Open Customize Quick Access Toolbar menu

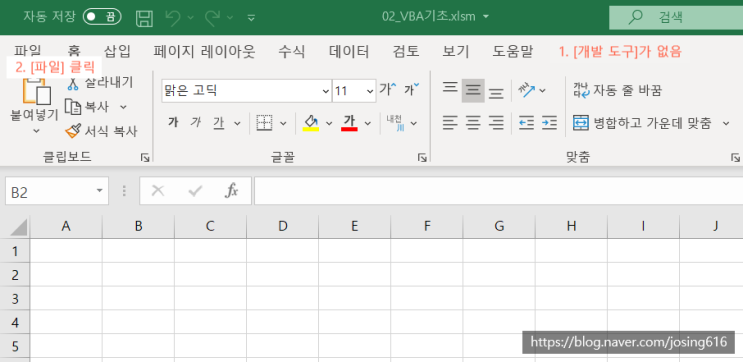click(x=252, y=18)
